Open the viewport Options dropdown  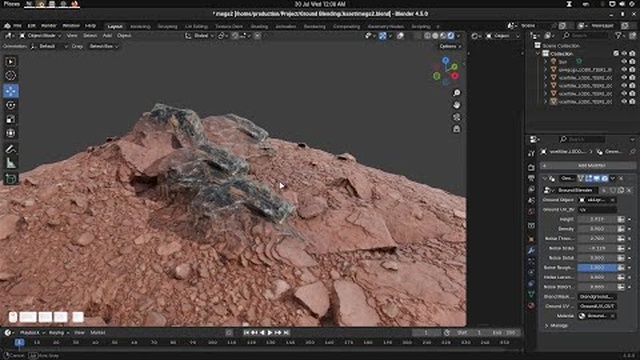[450, 47]
